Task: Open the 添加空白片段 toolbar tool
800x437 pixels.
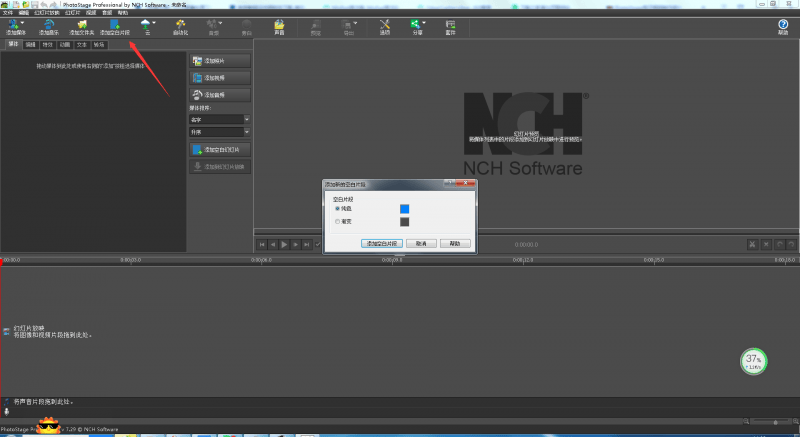Action: tap(114, 26)
